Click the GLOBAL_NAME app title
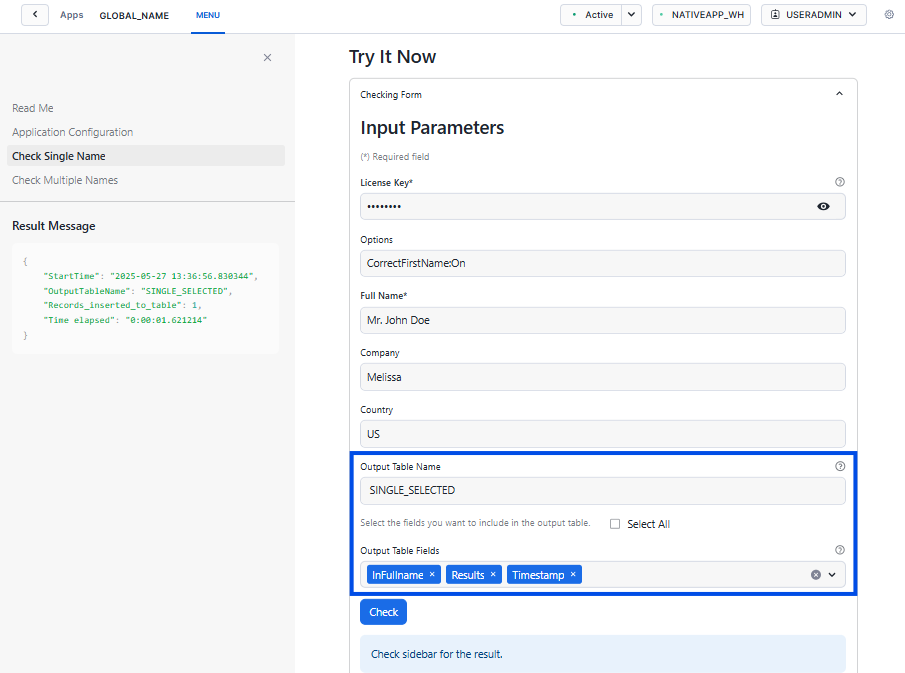This screenshot has width=905, height=673. point(134,16)
